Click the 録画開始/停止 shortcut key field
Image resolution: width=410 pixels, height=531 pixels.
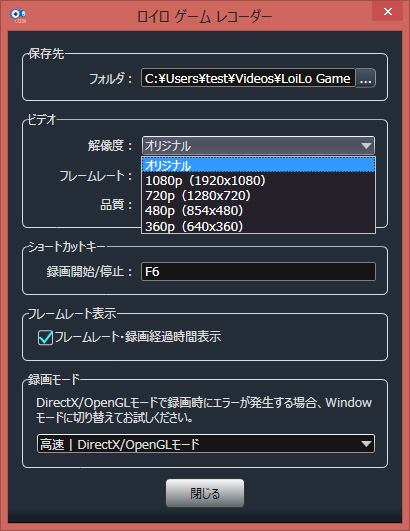pos(258,272)
